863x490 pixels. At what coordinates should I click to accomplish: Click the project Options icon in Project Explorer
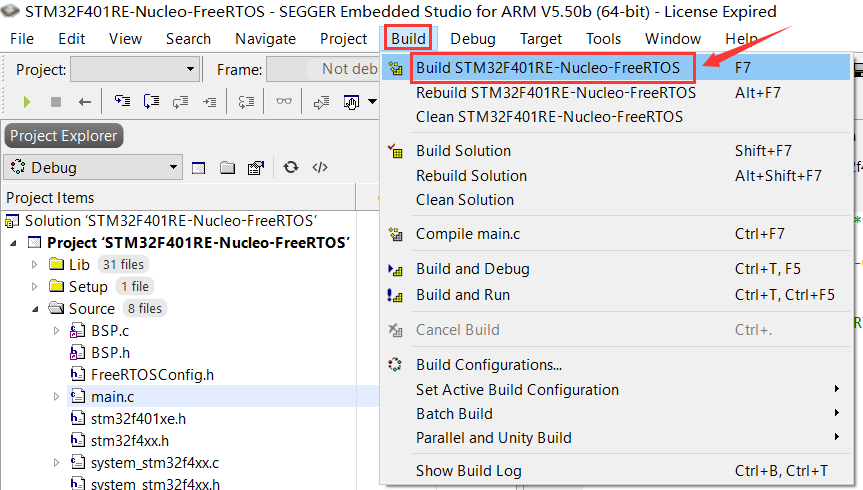[x=256, y=167]
